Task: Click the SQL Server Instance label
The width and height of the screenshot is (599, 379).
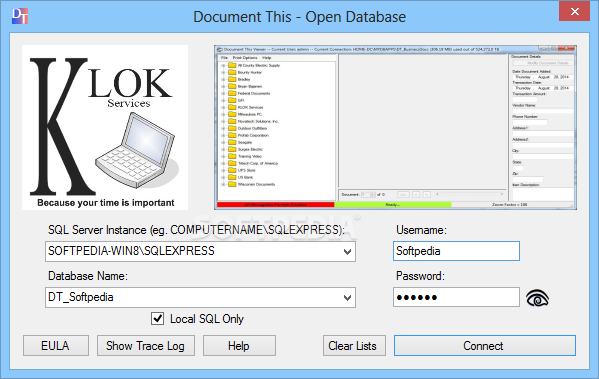Action: (x=196, y=230)
